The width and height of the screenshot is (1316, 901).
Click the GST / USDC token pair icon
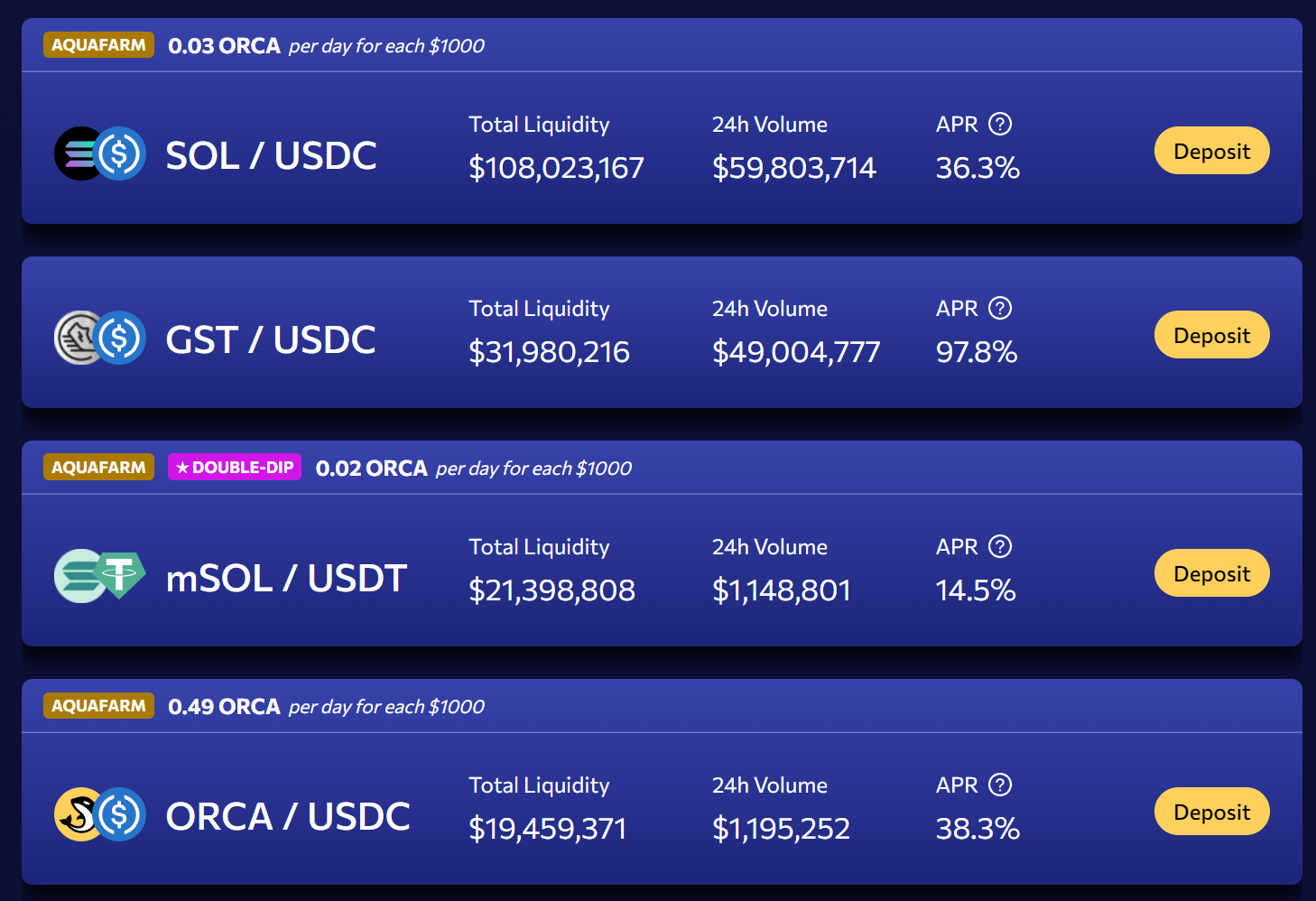pos(100,338)
